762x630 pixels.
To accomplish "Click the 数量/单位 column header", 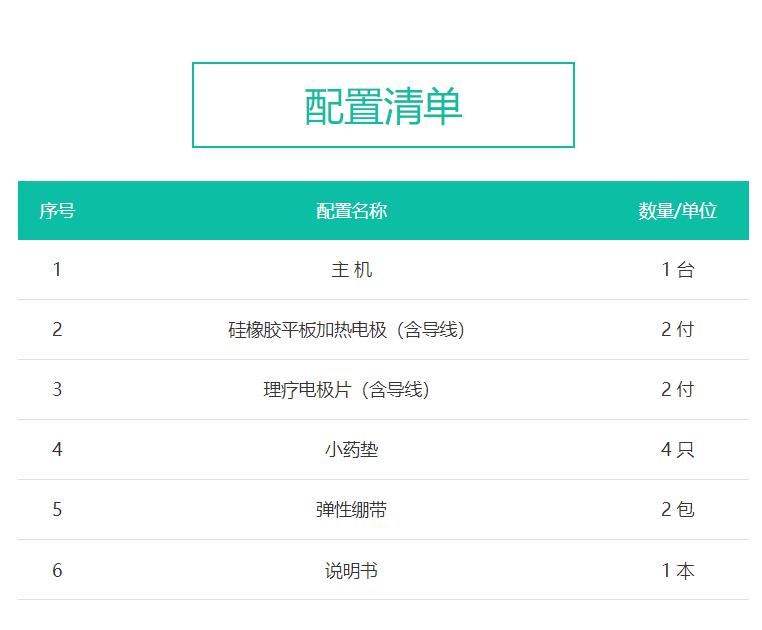I will click(x=677, y=211).
